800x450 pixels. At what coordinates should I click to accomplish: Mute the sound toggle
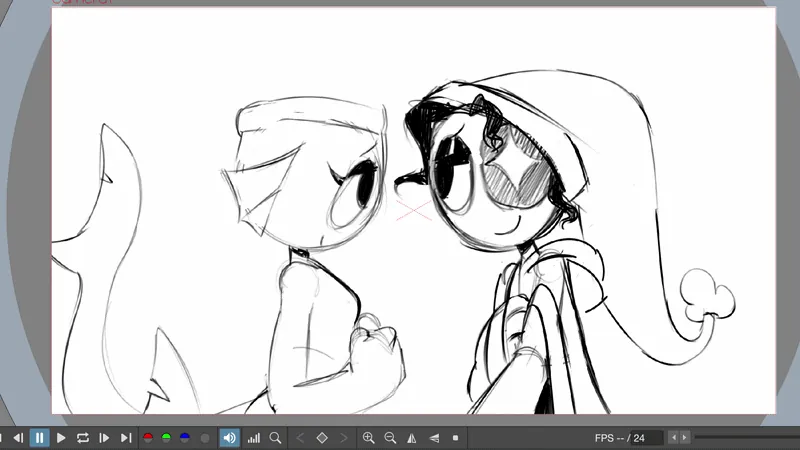coord(230,438)
